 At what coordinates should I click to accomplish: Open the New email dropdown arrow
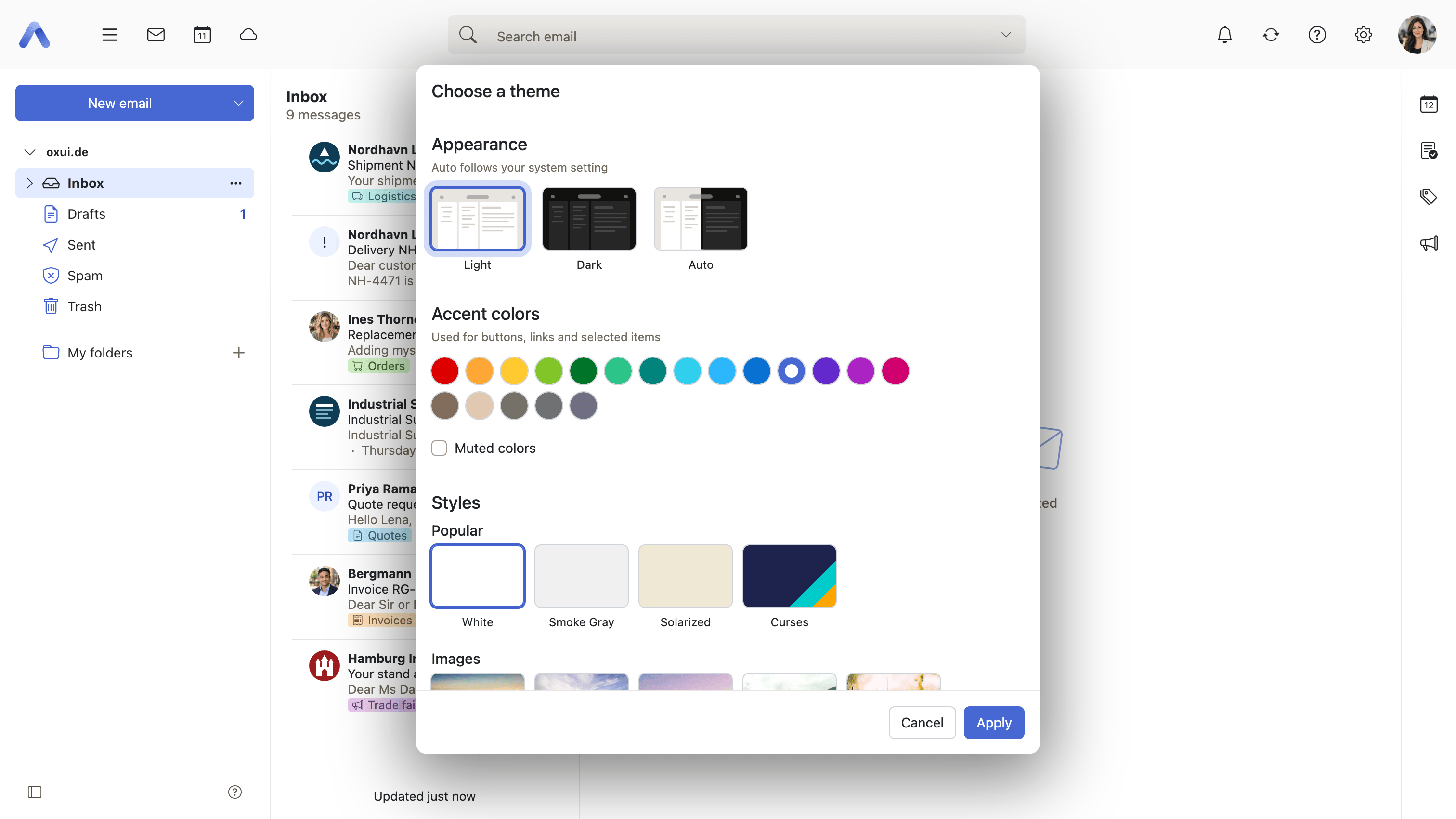[x=238, y=104]
